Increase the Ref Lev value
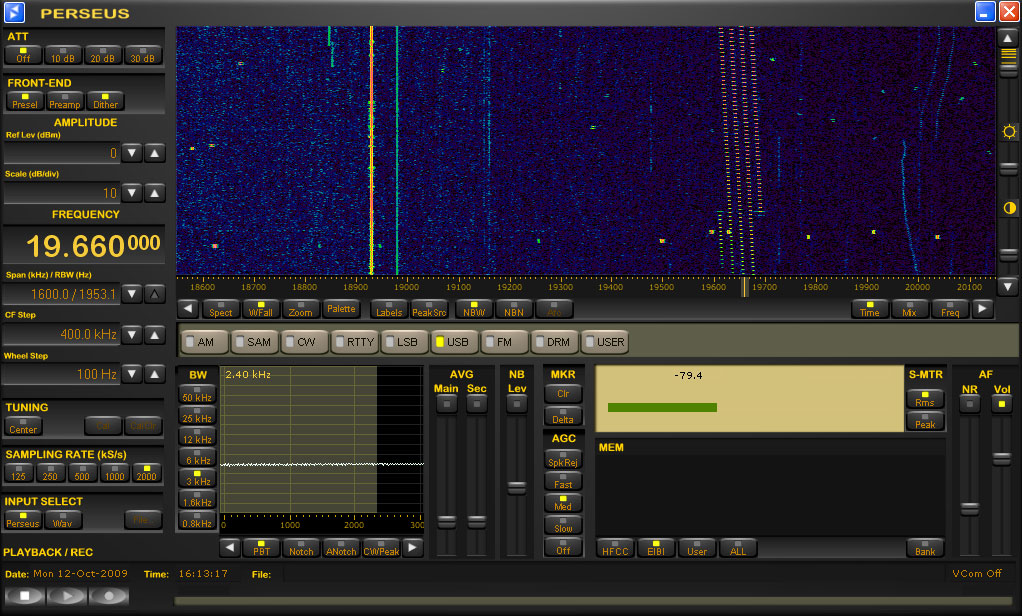The height and width of the screenshot is (616, 1022). [154, 153]
